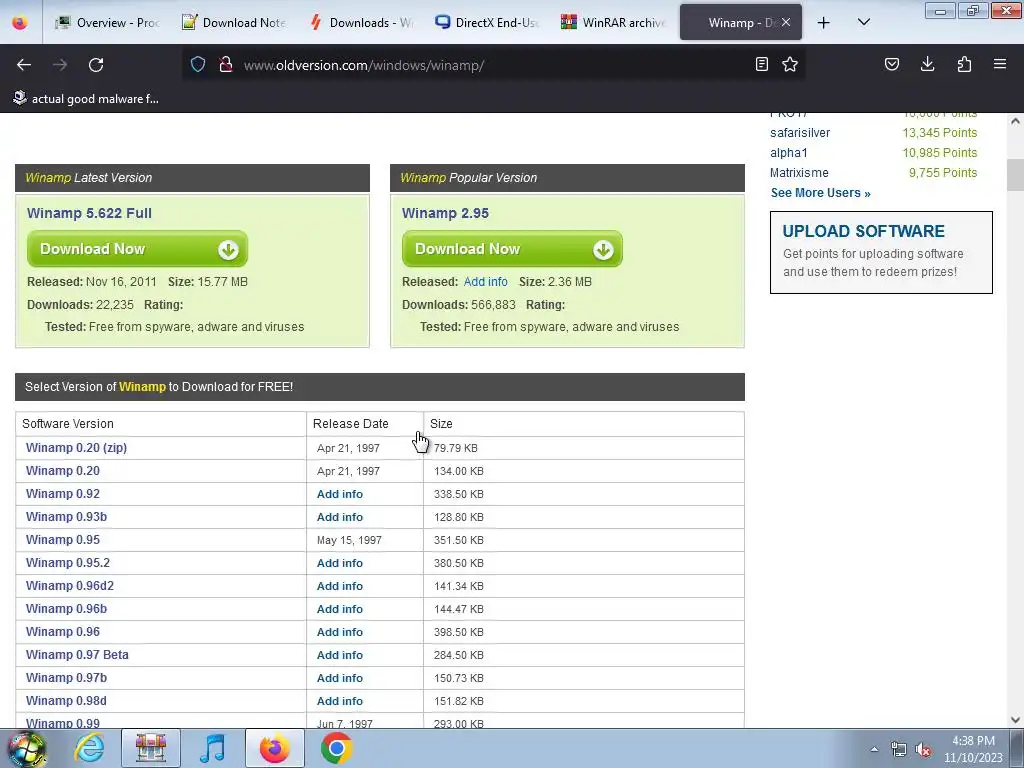Open the Winamp 0.96d2 version link
Image resolution: width=1024 pixels, height=768 pixels.
70,586
